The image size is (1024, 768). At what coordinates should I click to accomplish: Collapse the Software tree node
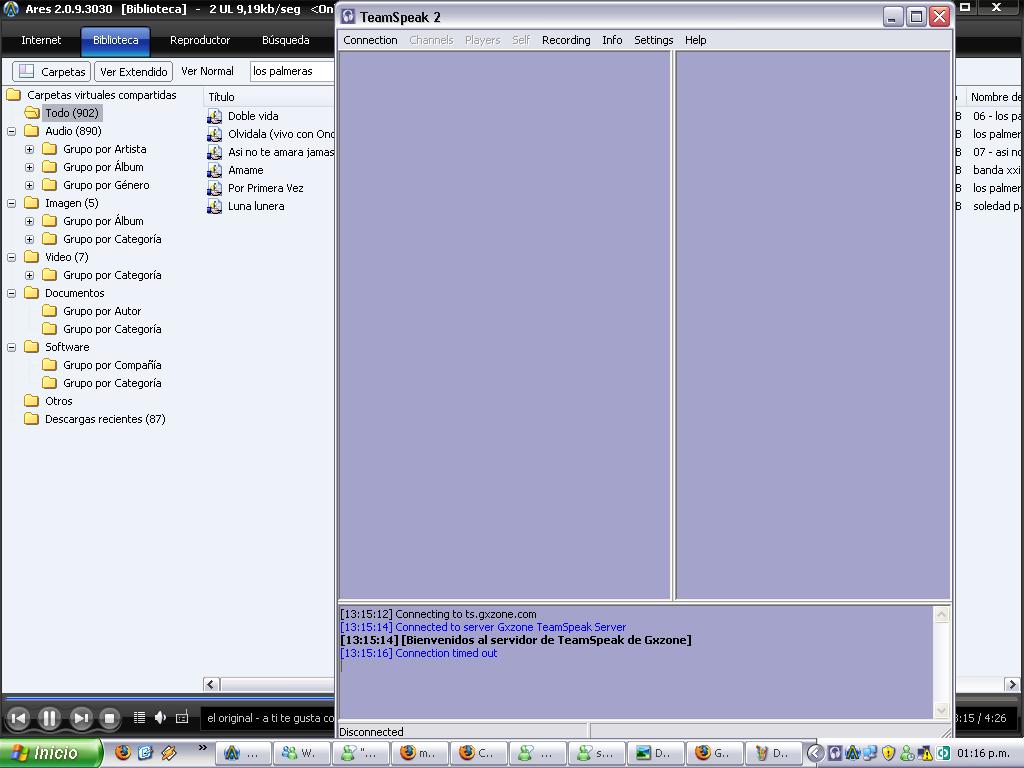pyautogui.click(x=12, y=347)
